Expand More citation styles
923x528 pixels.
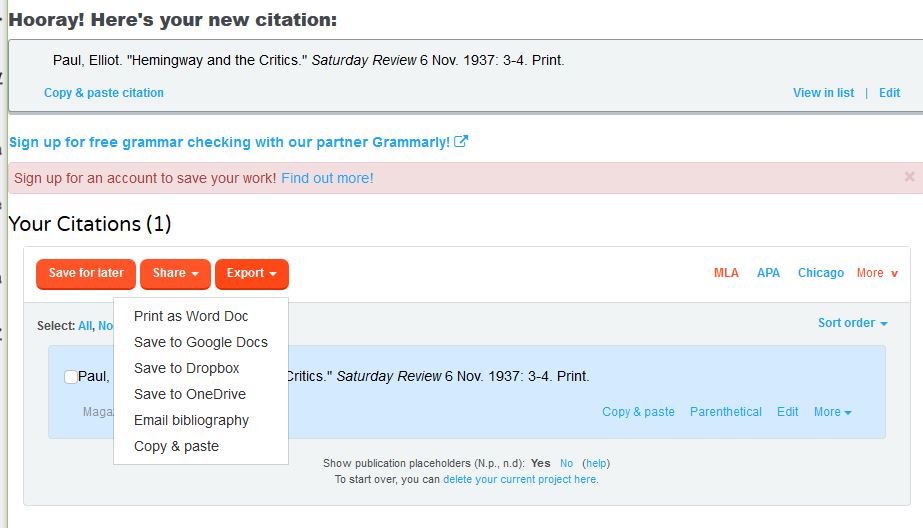coord(876,273)
